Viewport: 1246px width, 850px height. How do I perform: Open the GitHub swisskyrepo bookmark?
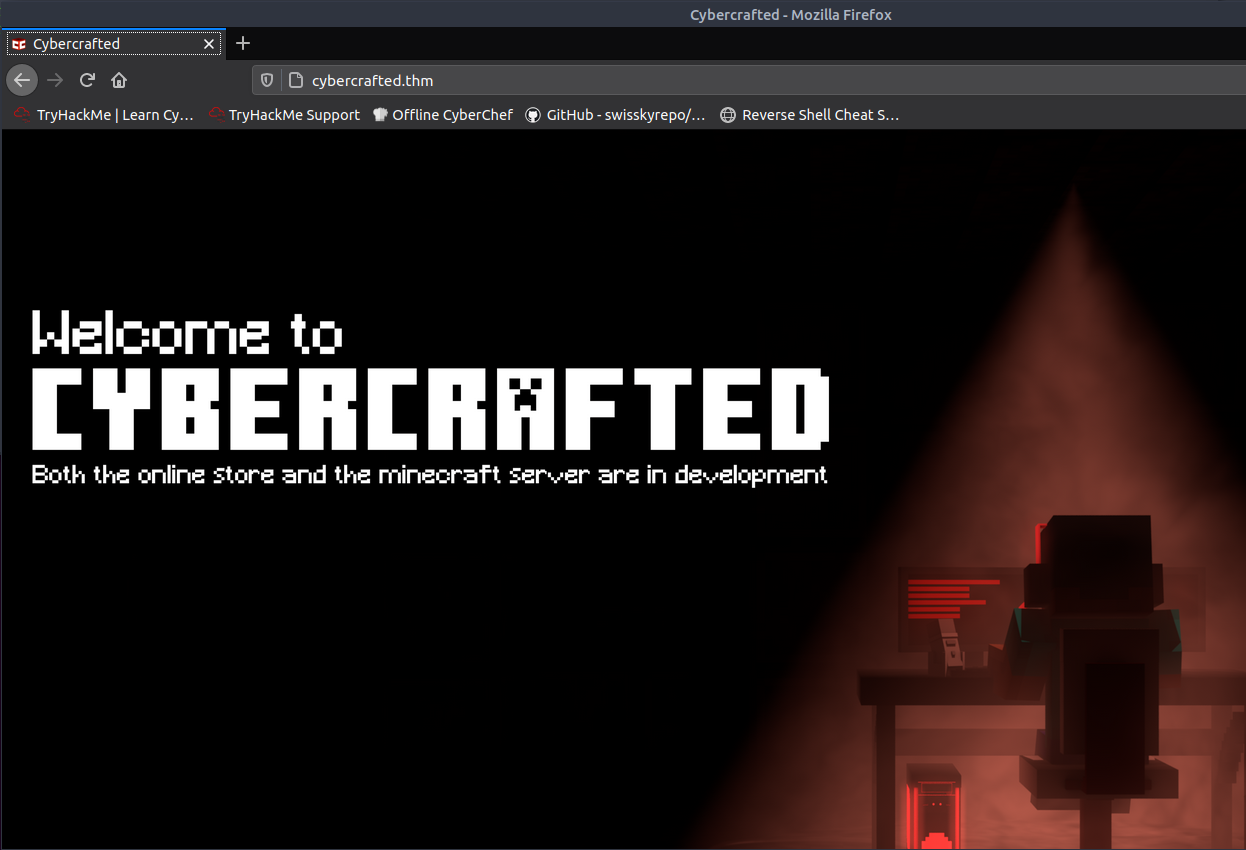pos(616,115)
